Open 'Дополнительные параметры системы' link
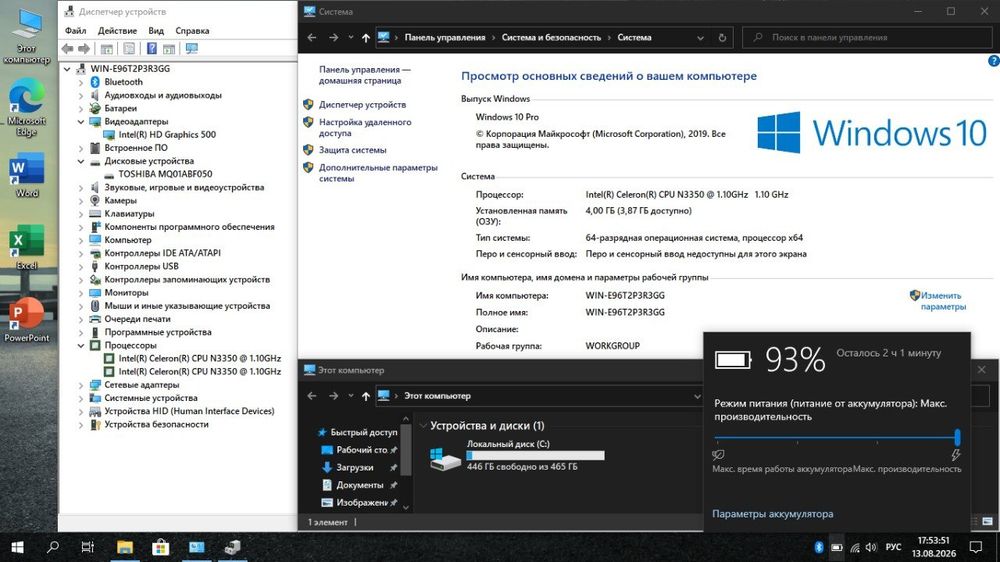This screenshot has width=1000, height=562. point(378,173)
